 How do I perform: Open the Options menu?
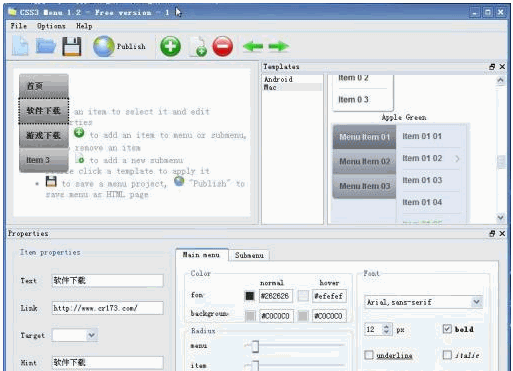[x=51, y=26]
